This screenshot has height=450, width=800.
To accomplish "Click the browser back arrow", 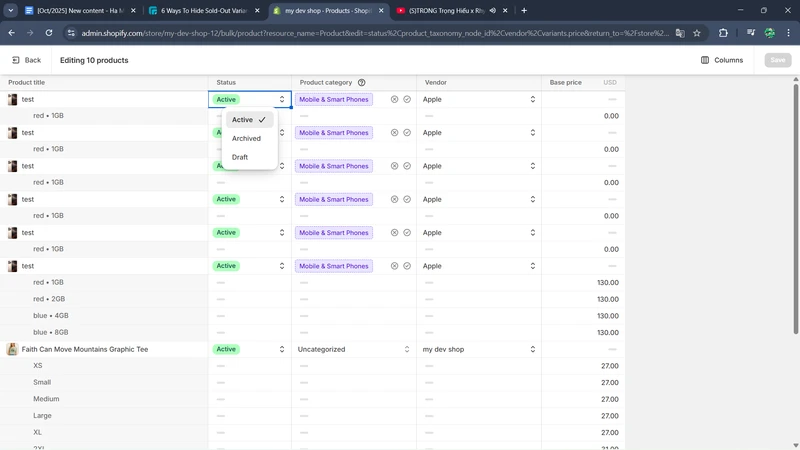I will pyautogui.click(x=12, y=33).
